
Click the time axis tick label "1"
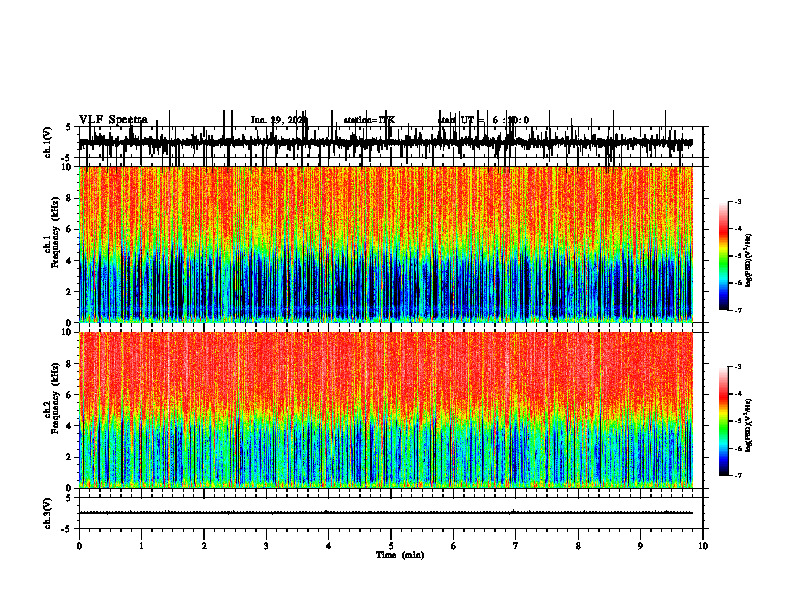coord(141,546)
